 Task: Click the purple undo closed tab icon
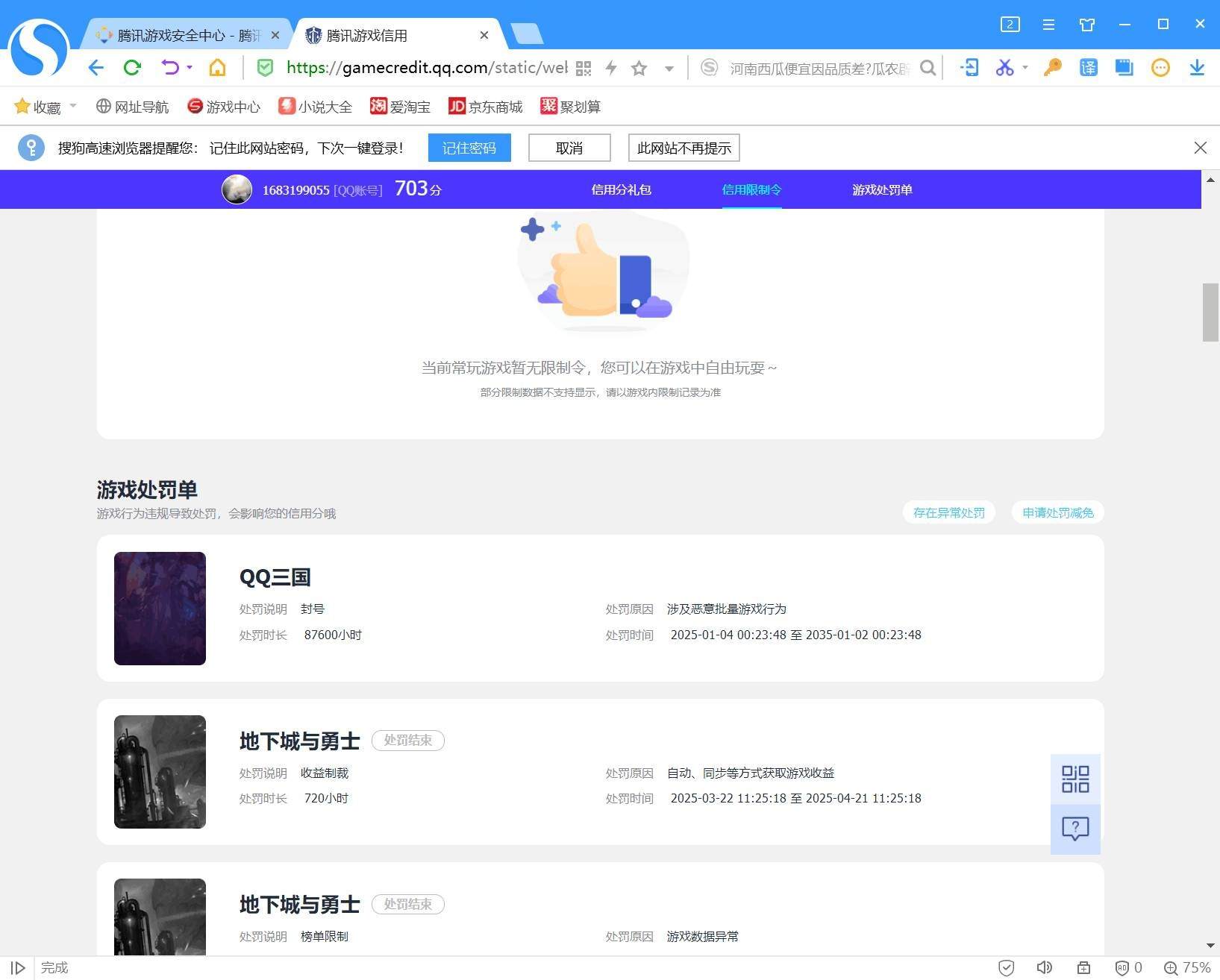170,68
